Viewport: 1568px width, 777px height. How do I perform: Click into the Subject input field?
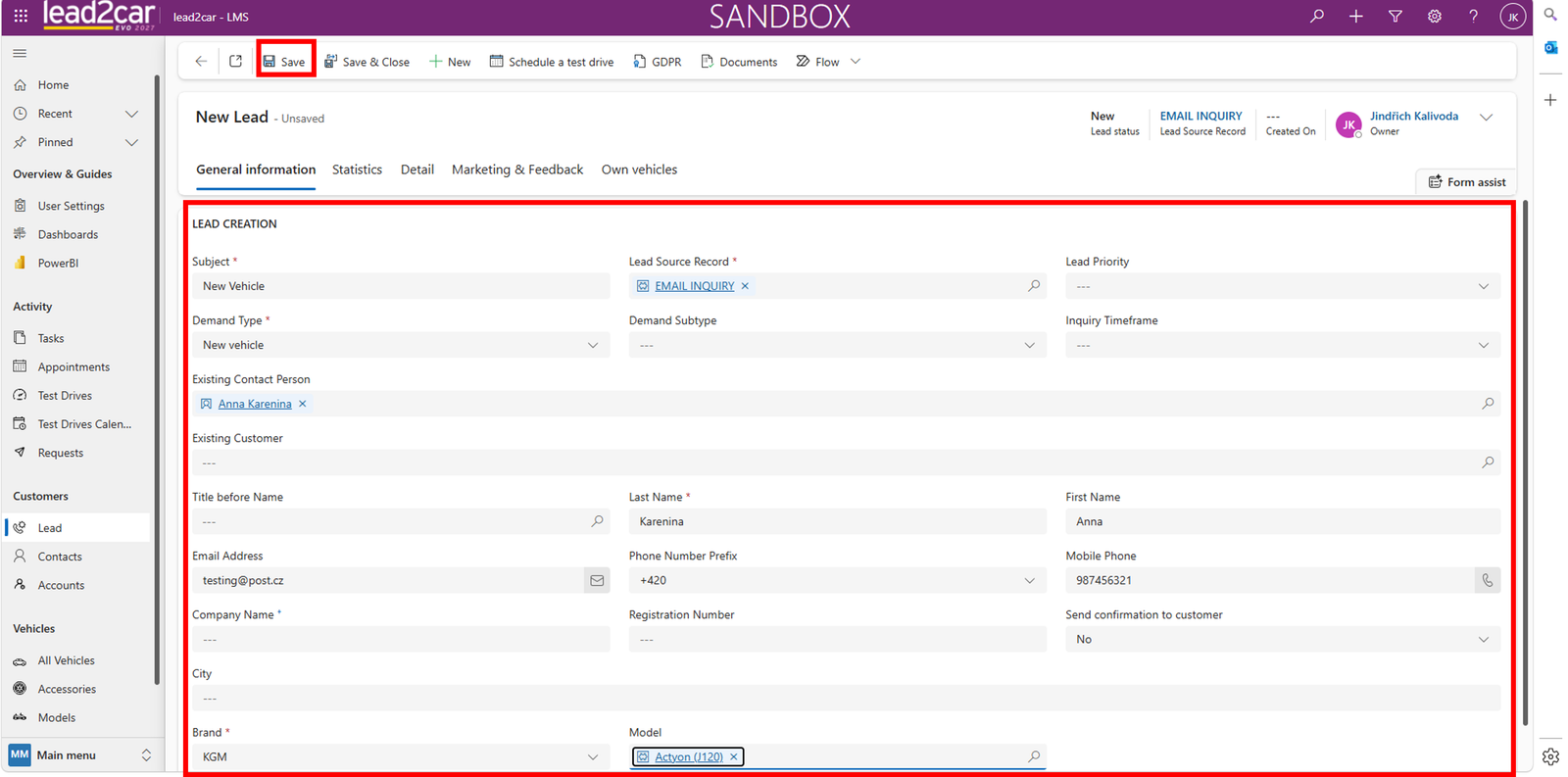pos(401,286)
